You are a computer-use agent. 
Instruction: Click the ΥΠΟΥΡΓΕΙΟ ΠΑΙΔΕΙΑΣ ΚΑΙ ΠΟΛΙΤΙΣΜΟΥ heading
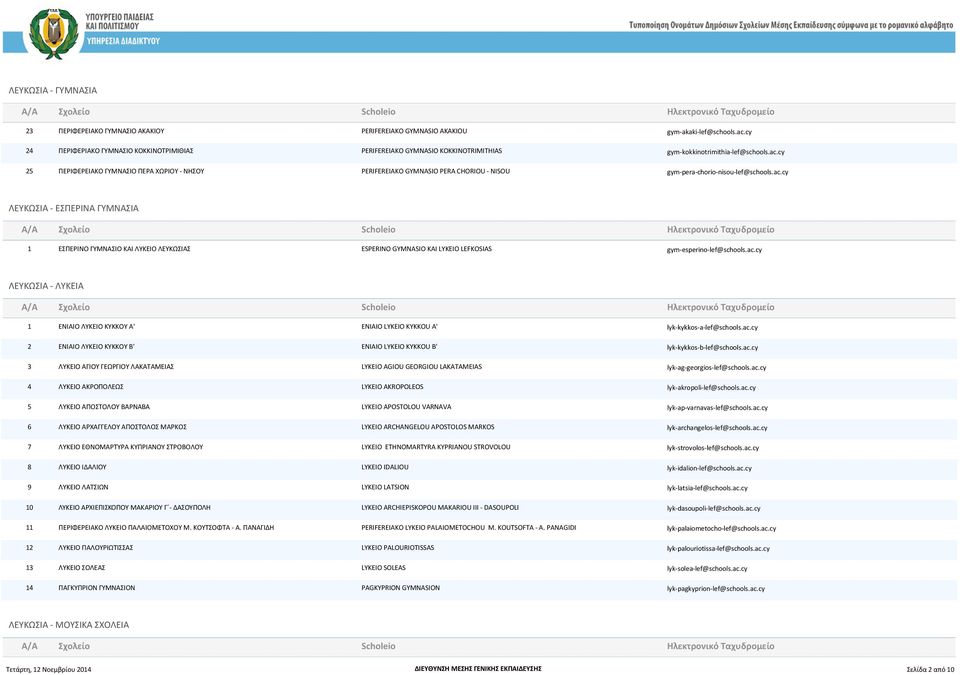119,21
